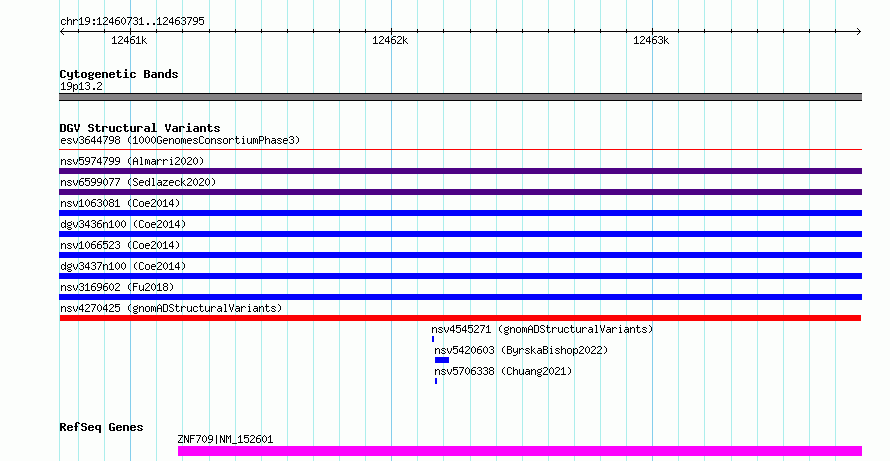Click the dgv3437n100 Coe2014 blue bar

click(x=460, y=276)
